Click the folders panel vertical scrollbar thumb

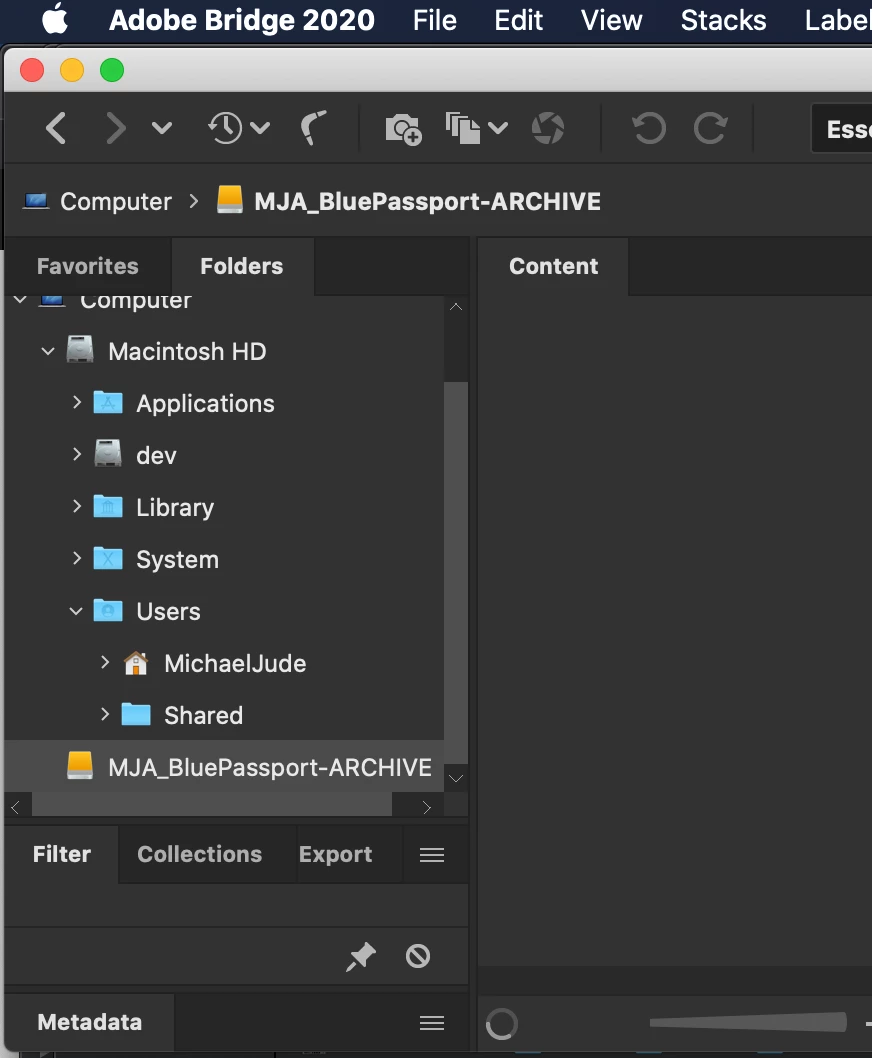456,572
